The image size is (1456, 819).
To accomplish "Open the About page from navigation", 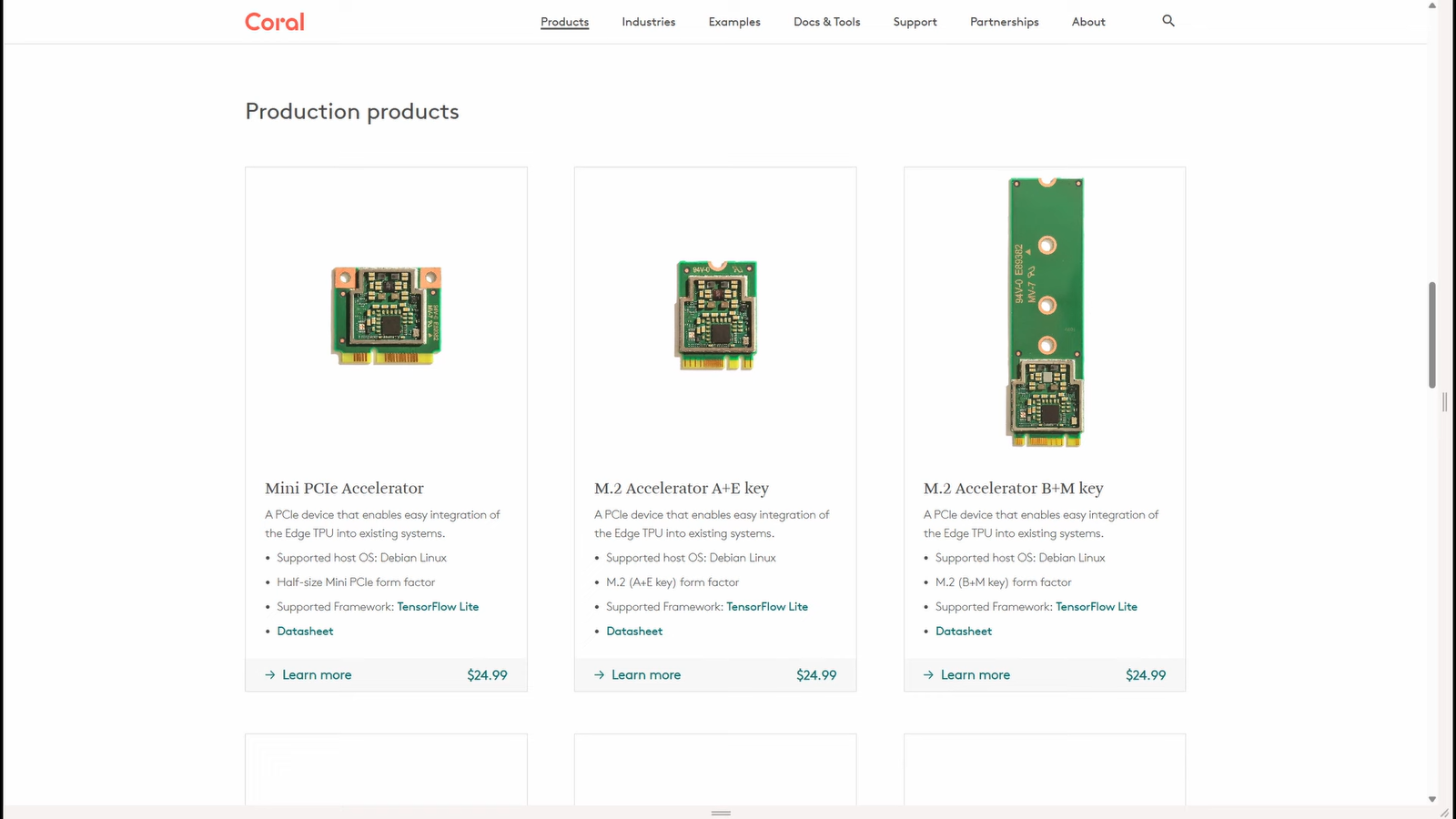I will coord(1088,22).
